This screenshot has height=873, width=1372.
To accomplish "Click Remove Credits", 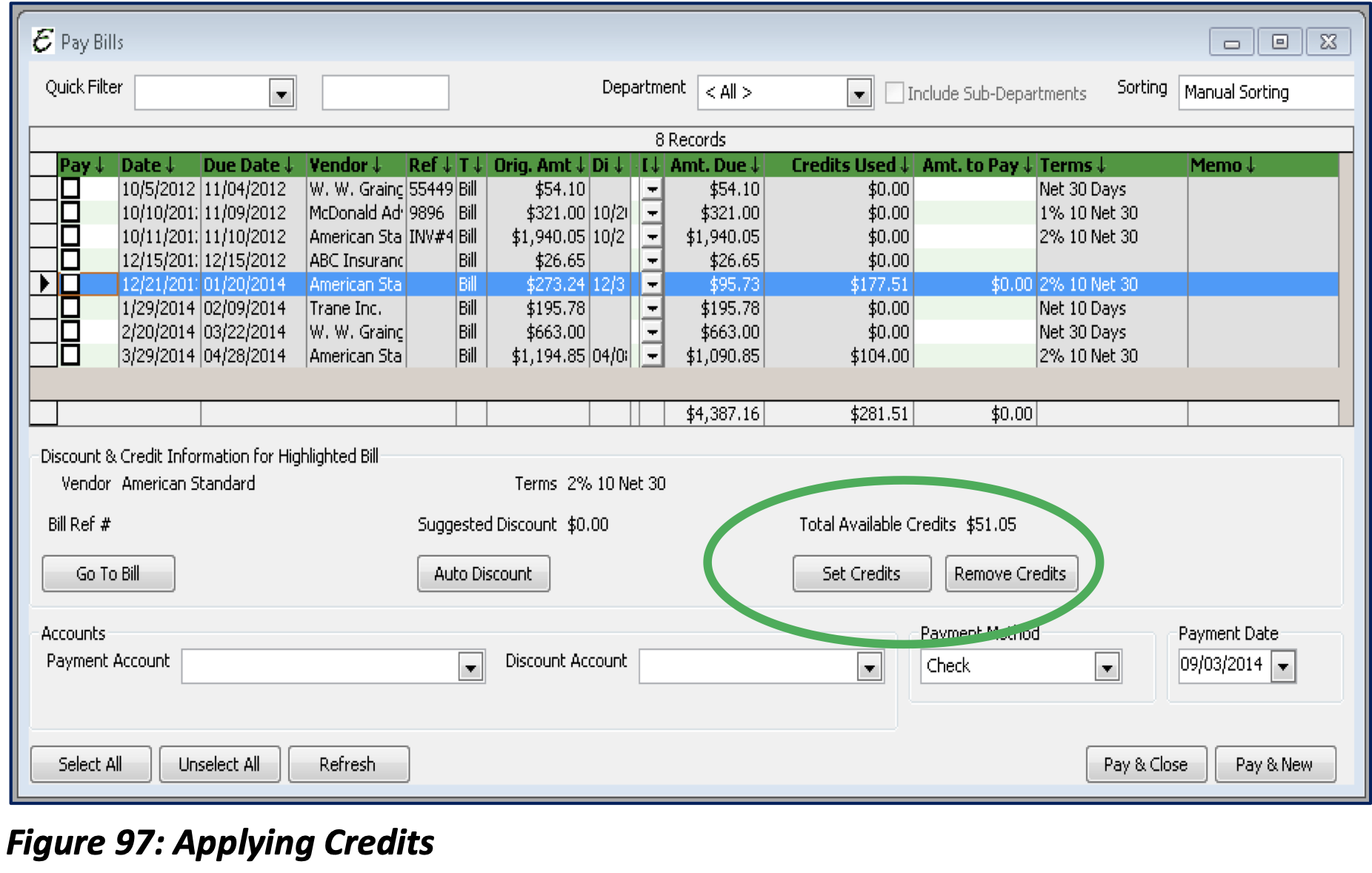I will point(1011,573).
